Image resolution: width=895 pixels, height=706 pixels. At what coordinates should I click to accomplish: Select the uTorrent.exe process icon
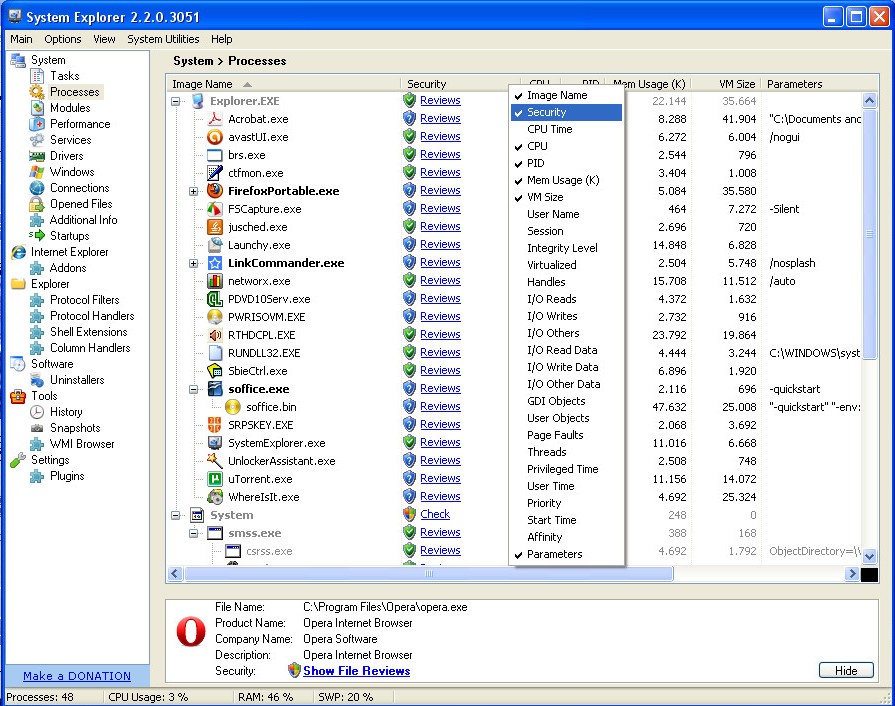214,479
